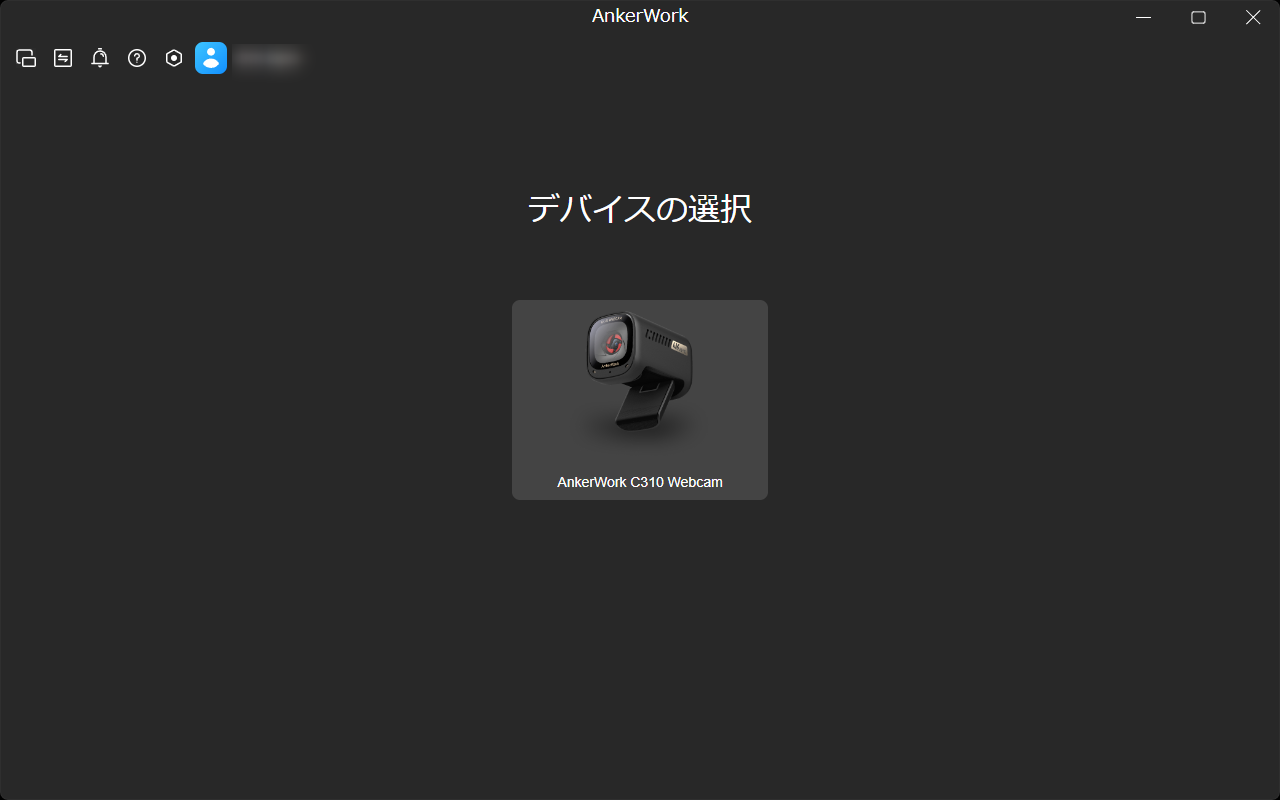Image resolution: width=1280 pixels, height=800 pixels.
Task: Click the blurred account name
Action: click(268, 59)
